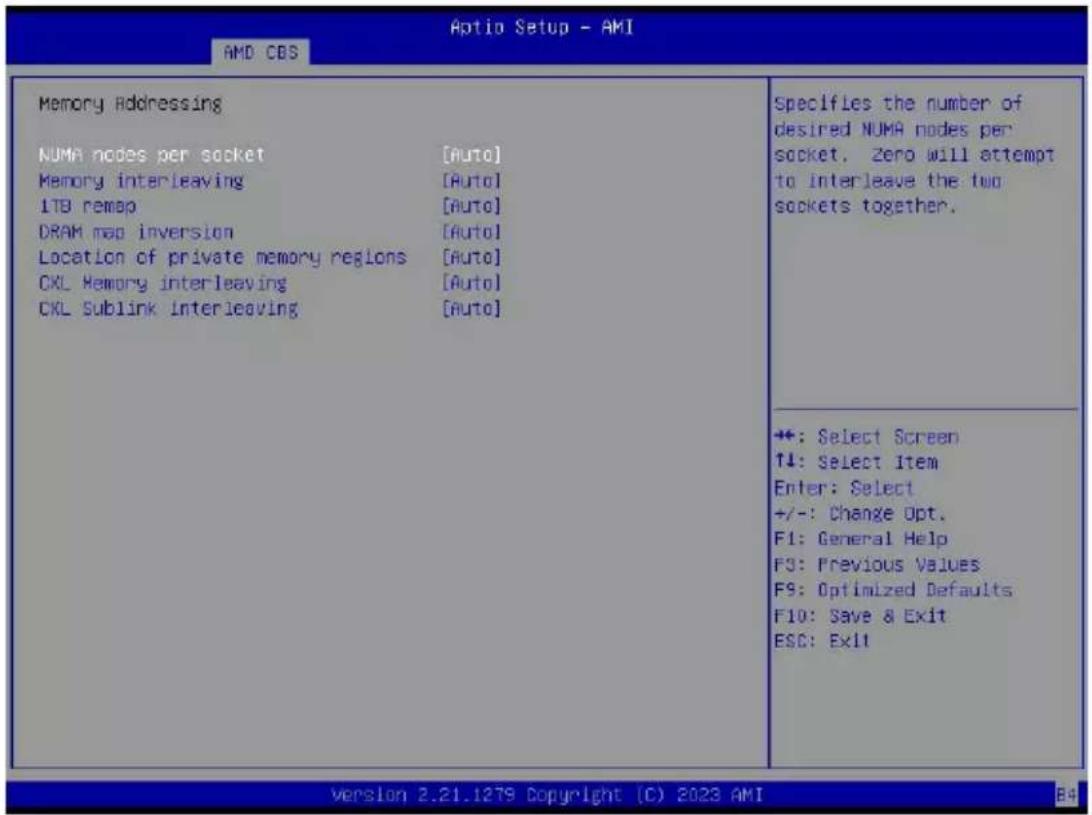Click the NUMA help description text
This screenshot has height=815, width=1092.
tap(914, 155)
